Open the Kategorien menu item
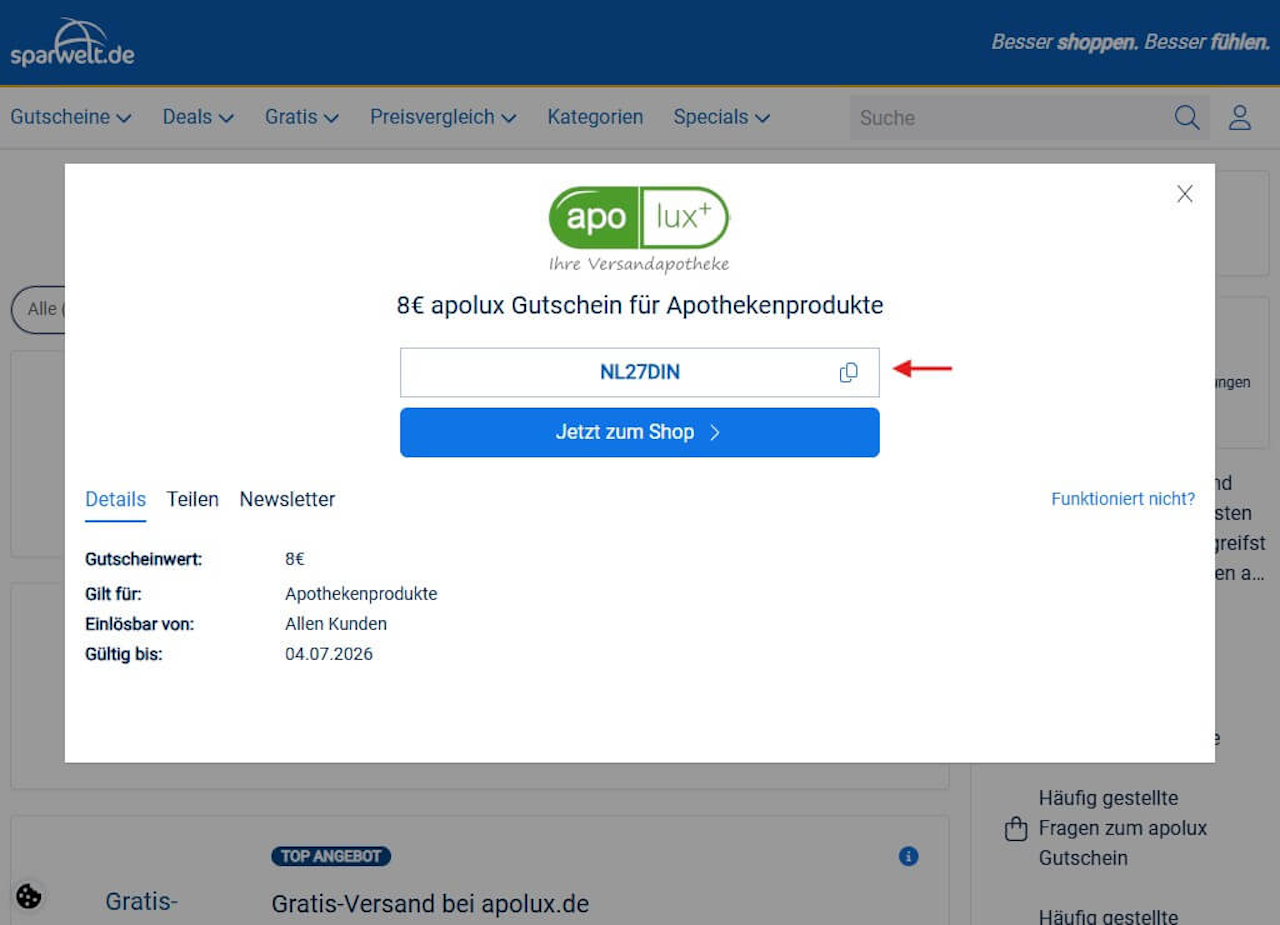The width and height of the screenshot is (1280, 925). (595, 117)
